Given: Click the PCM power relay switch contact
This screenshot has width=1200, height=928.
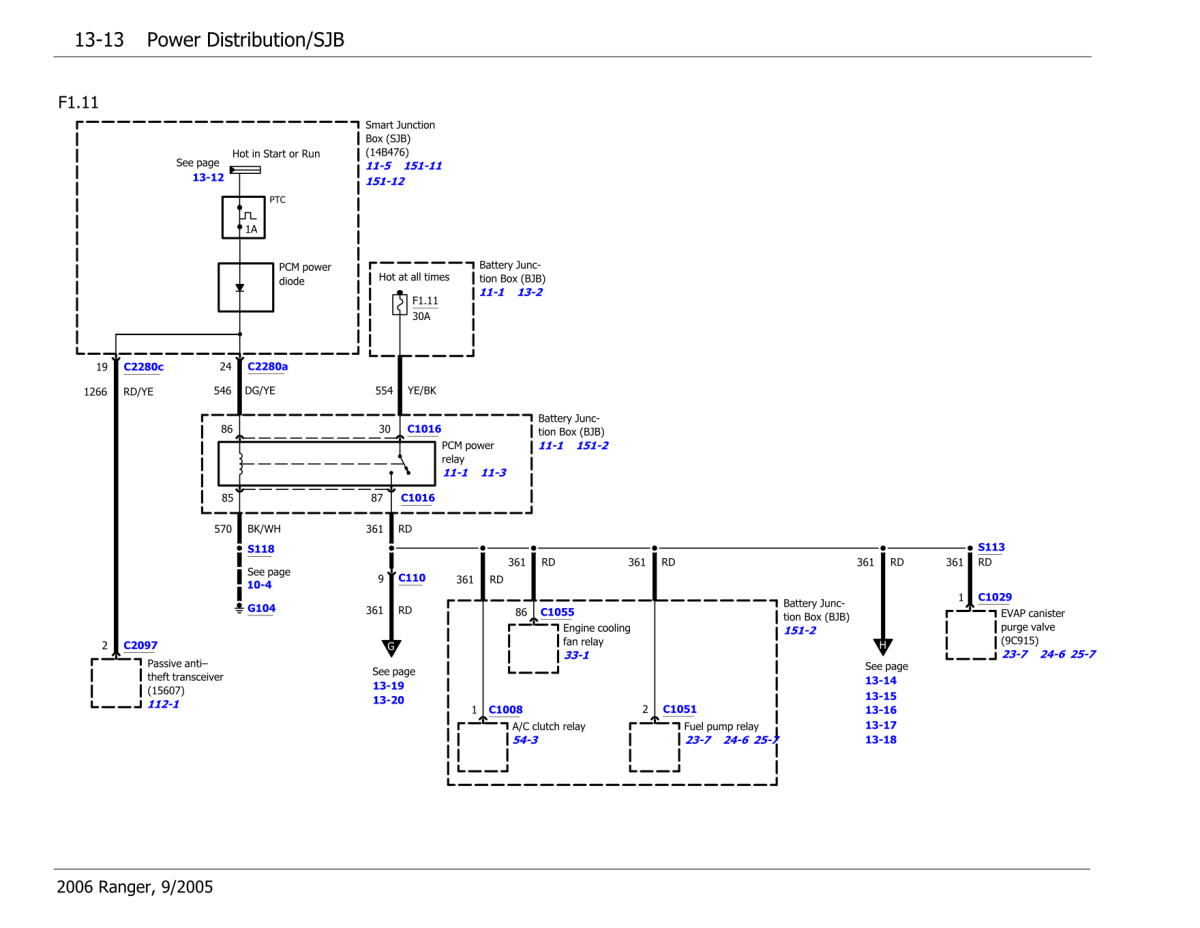Looking at the screenshot, I should (401, 463).
